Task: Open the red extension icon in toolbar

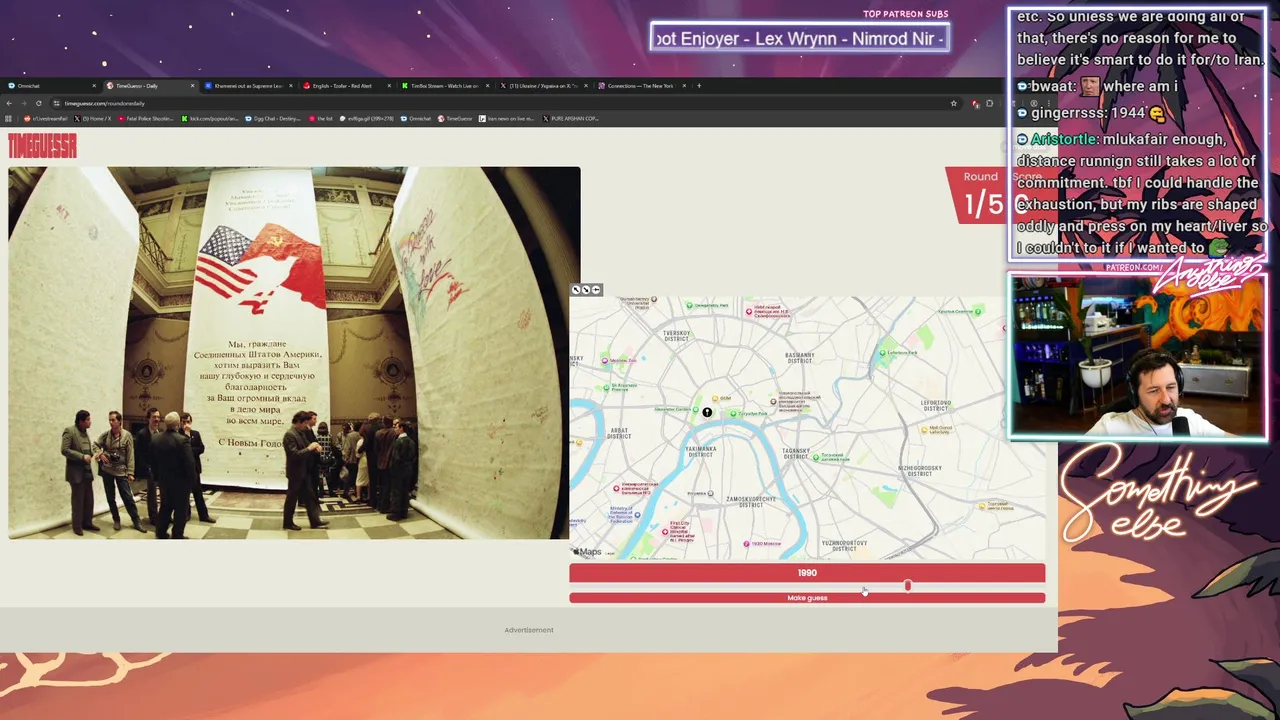Action: click(x=976, y=103)
